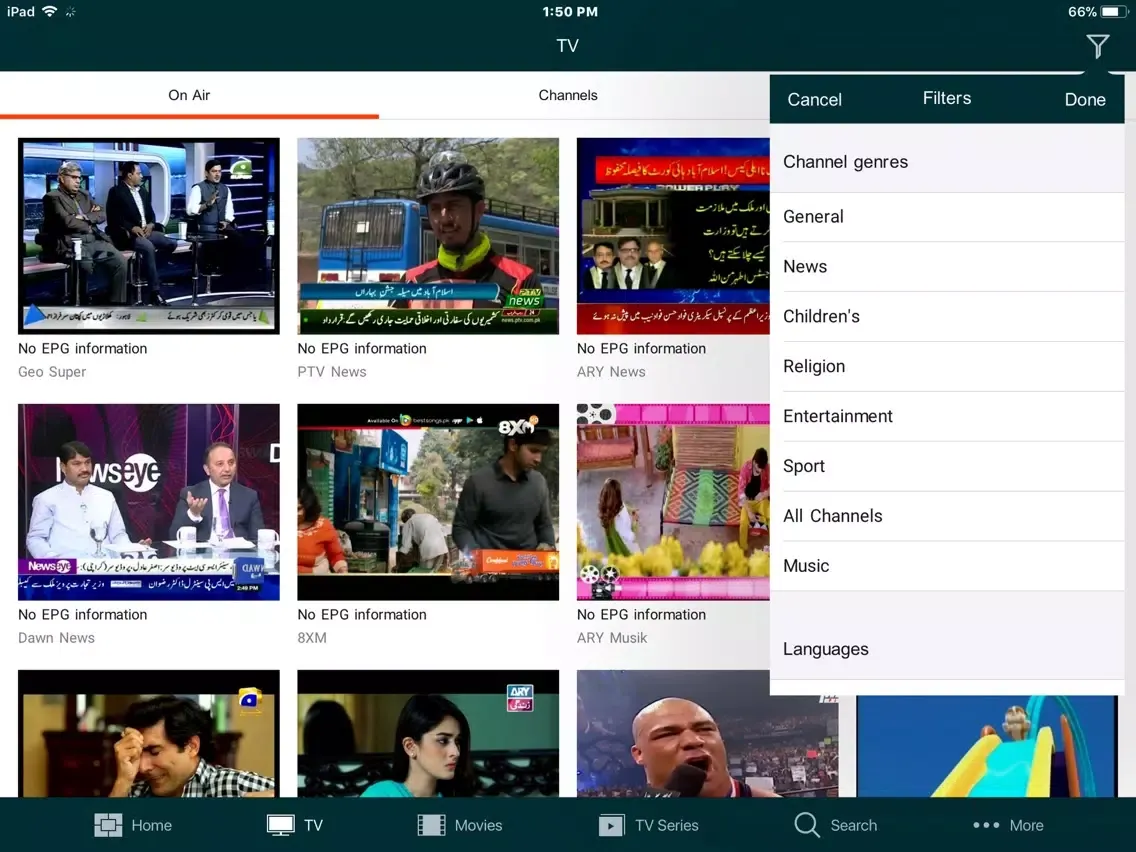
Task: Tap the ARY News channel name
Action: pyautogui.click(x=611, y=372)
